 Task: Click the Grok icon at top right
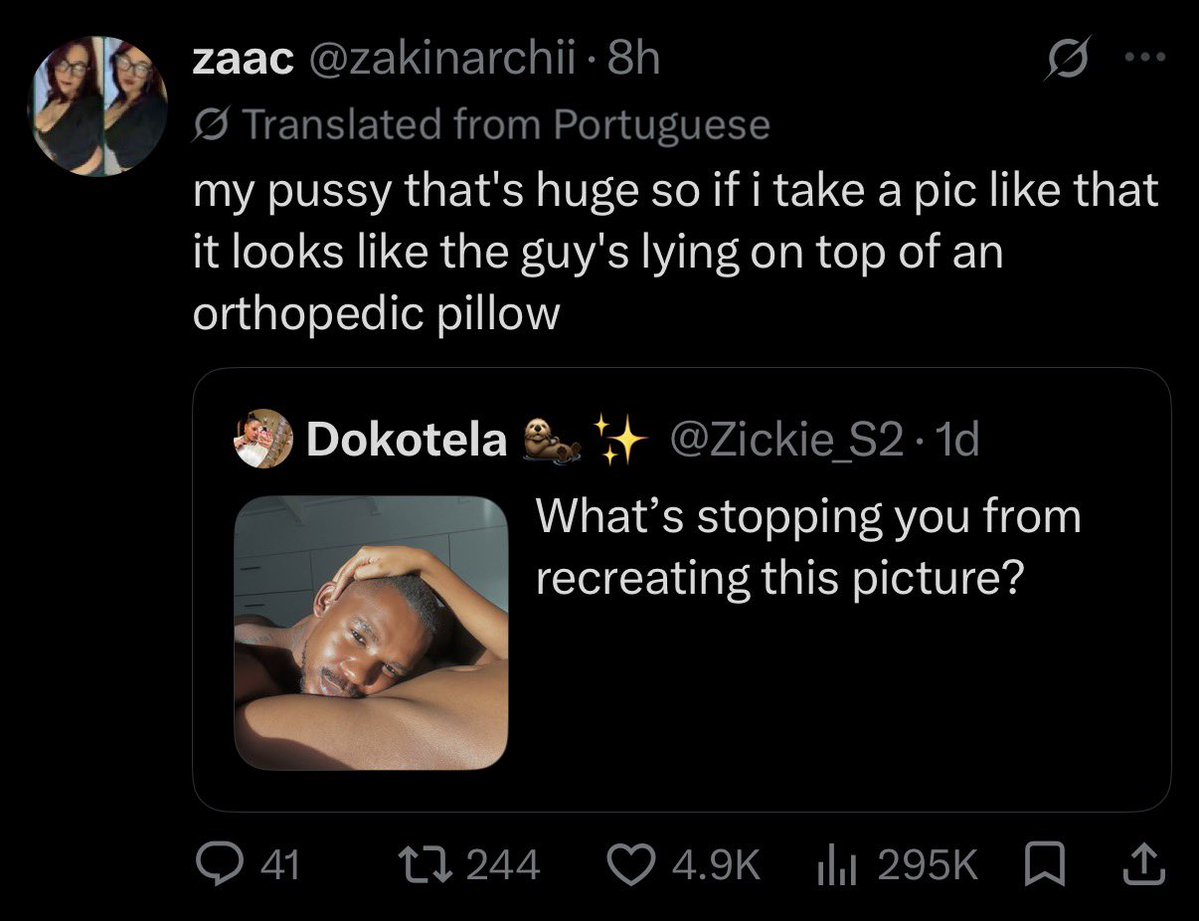[x=1067, y=58]
